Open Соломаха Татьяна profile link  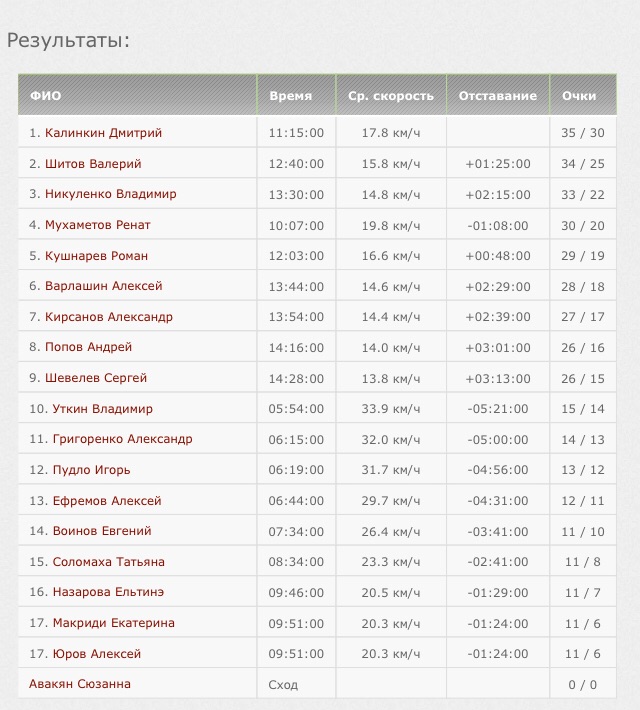point(109,562)
